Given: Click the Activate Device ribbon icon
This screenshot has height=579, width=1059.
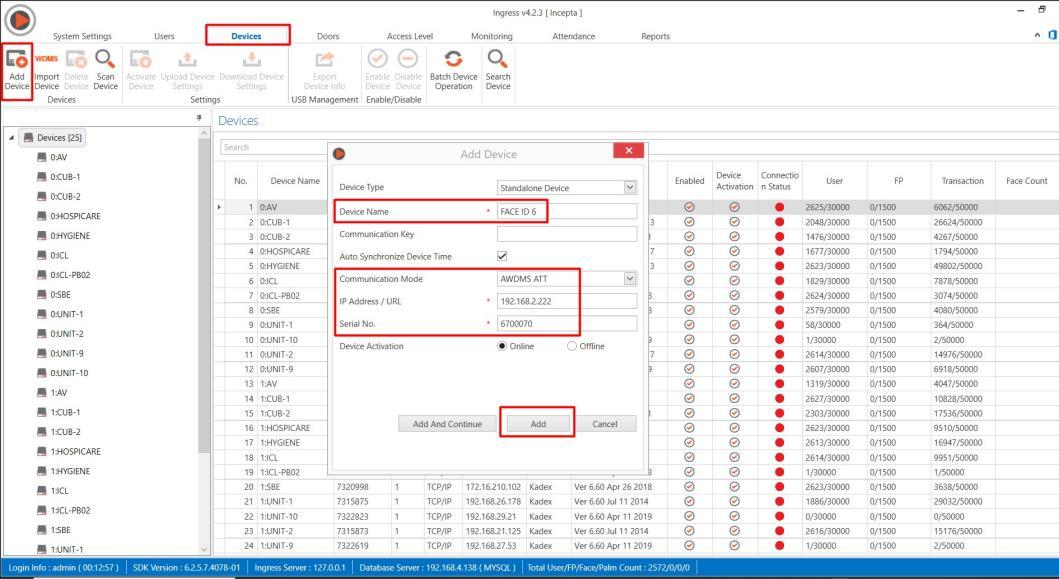Looking at the screenshot, I should [x=140, y=59].
